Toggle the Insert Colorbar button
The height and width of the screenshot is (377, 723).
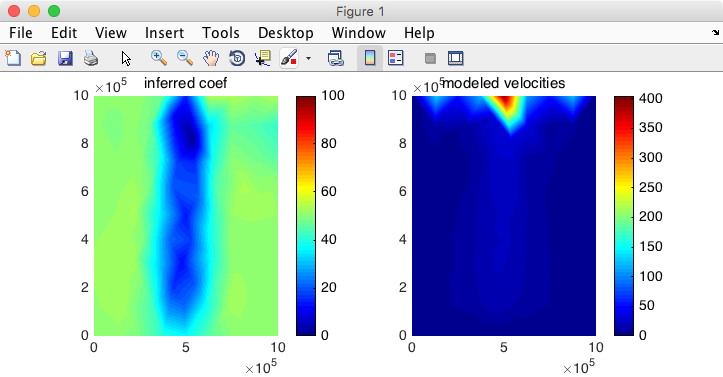pyautogui.click(x=370, y=58)
